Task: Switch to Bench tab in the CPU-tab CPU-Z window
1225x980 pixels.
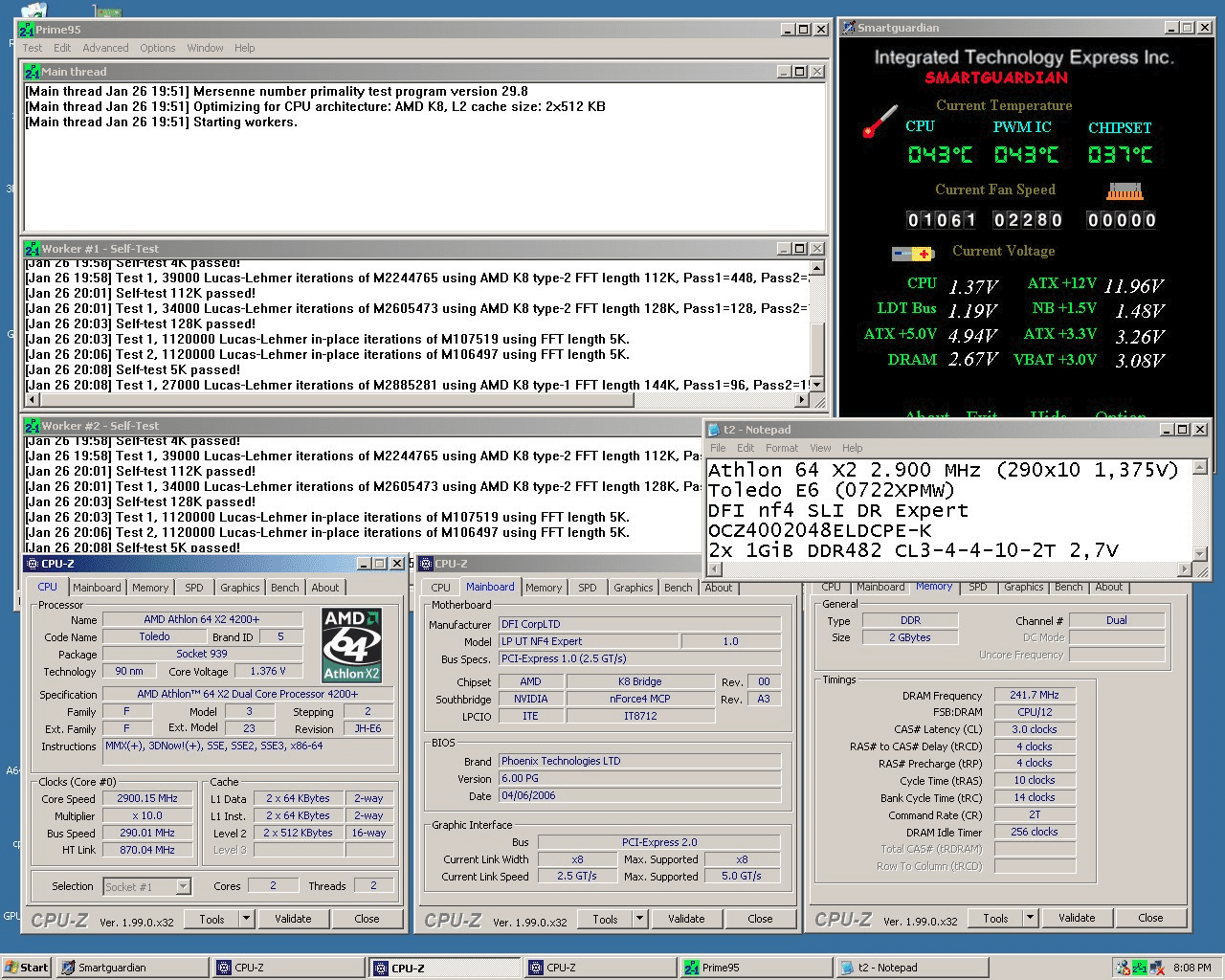Action: click(284, 588)
